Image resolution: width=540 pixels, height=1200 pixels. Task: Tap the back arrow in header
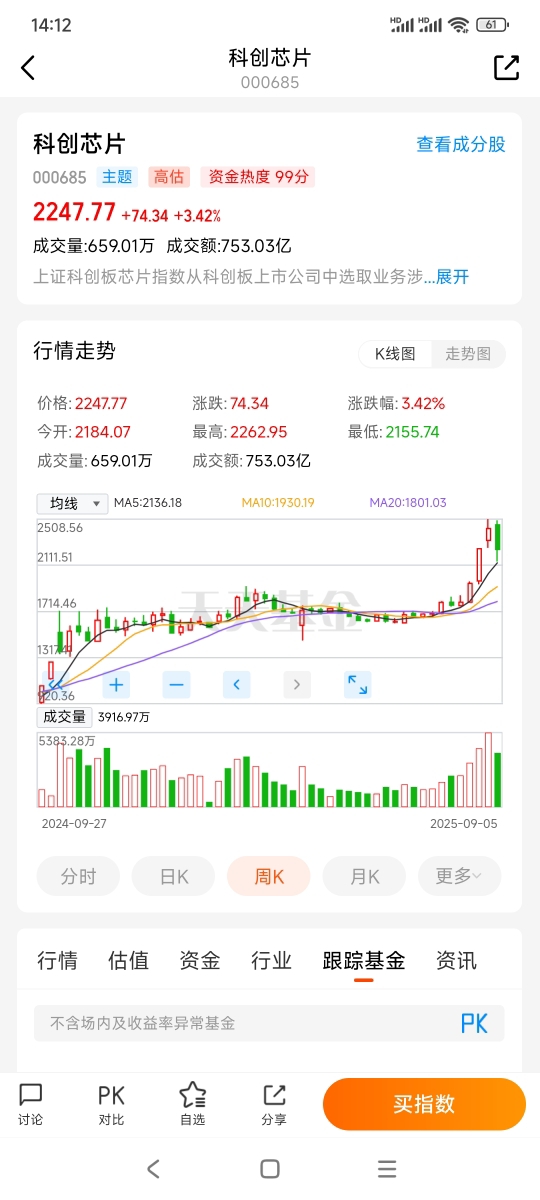(28, 68)
